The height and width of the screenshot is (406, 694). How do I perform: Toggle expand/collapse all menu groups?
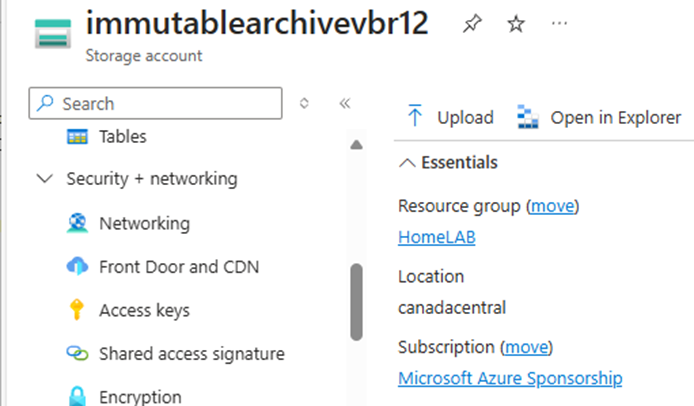click(x=305, y=103)
